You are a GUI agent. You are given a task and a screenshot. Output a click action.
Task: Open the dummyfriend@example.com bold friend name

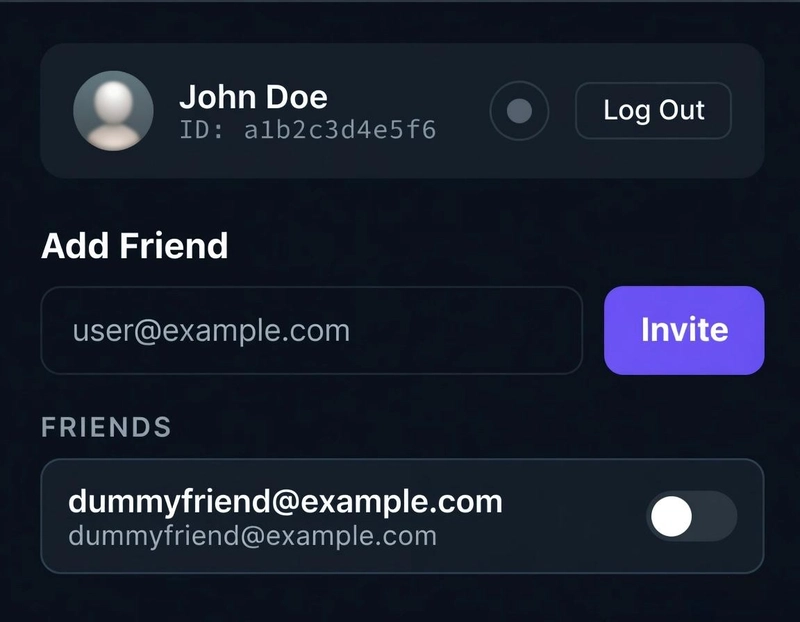point(285,502)
